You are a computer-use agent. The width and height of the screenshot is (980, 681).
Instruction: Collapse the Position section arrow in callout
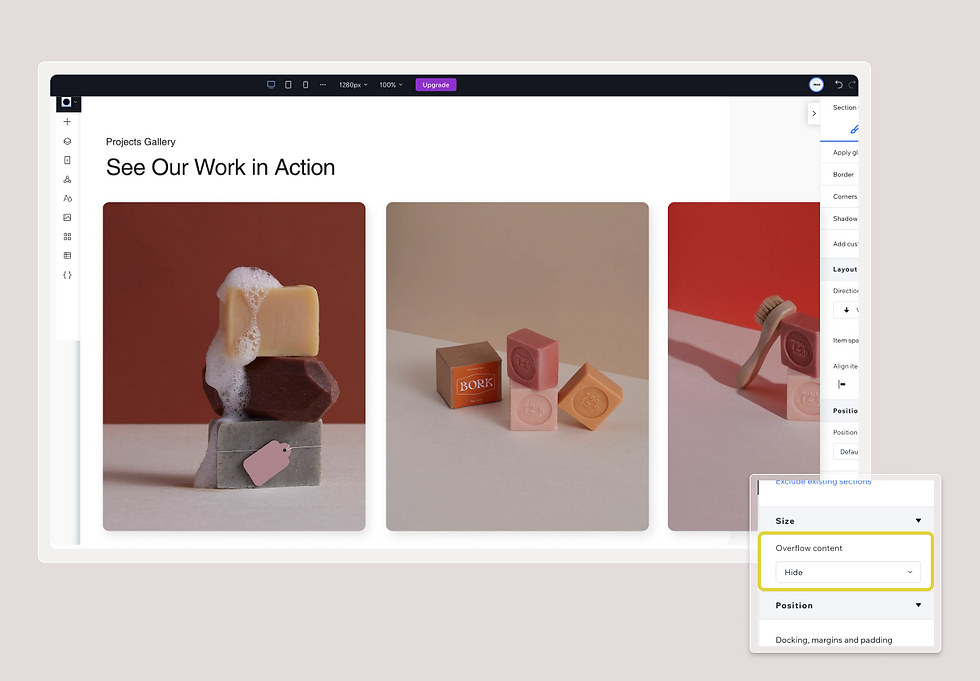[x=918, y=605]
